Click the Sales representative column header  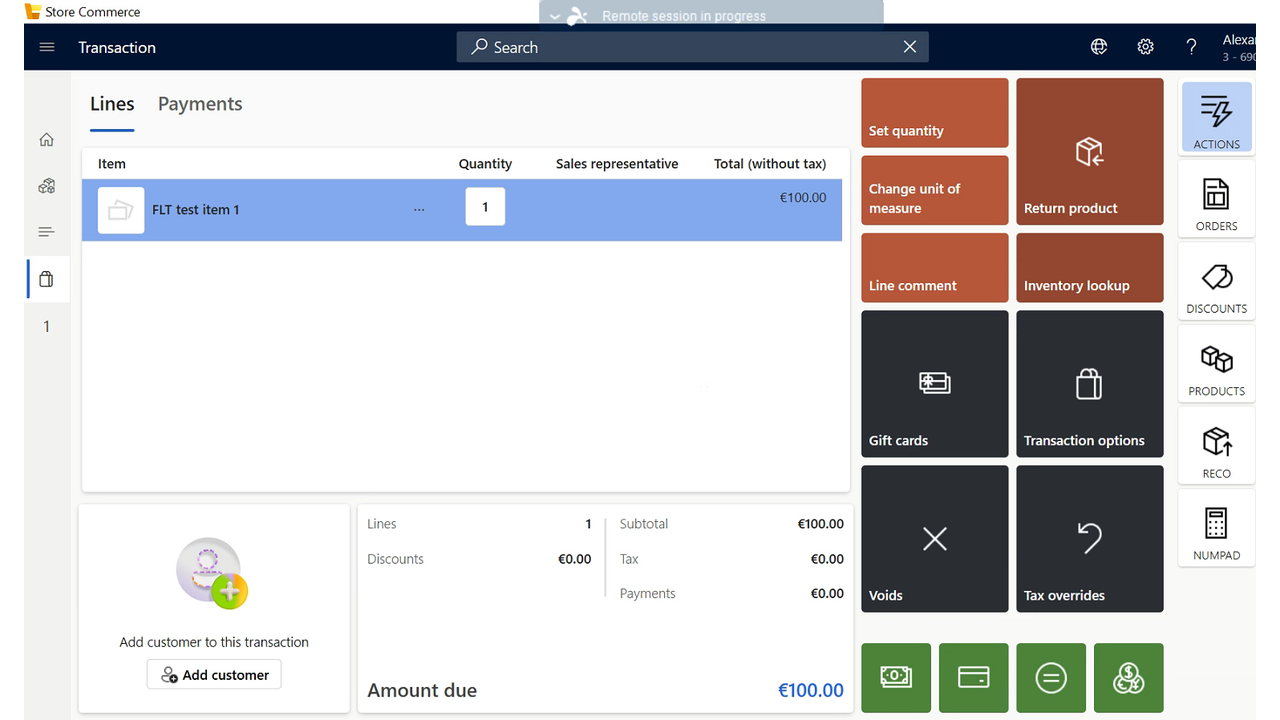tap(617, 164)
